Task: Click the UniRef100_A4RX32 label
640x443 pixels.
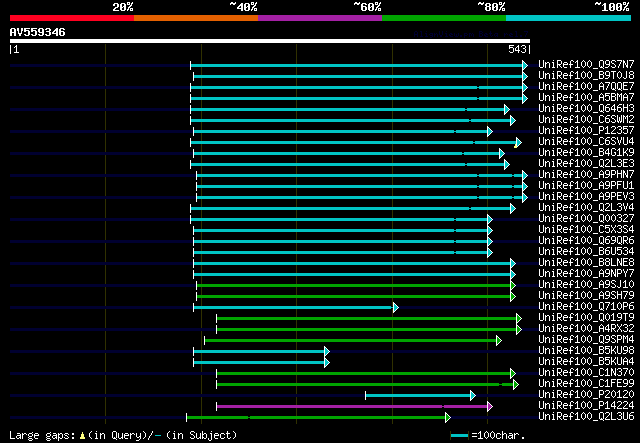Action: tap(586, 329)
